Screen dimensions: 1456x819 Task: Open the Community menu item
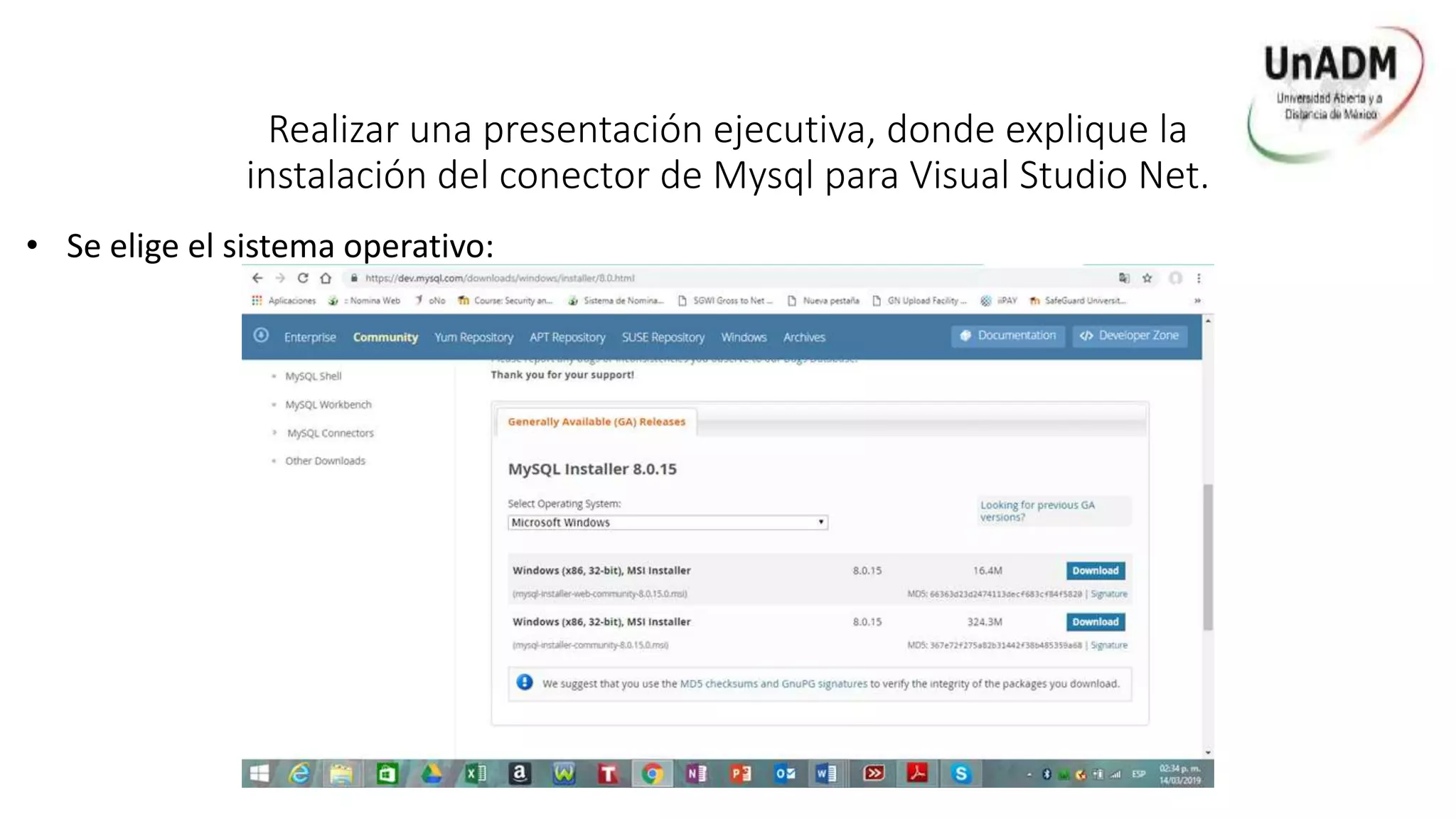pos(385,337)
